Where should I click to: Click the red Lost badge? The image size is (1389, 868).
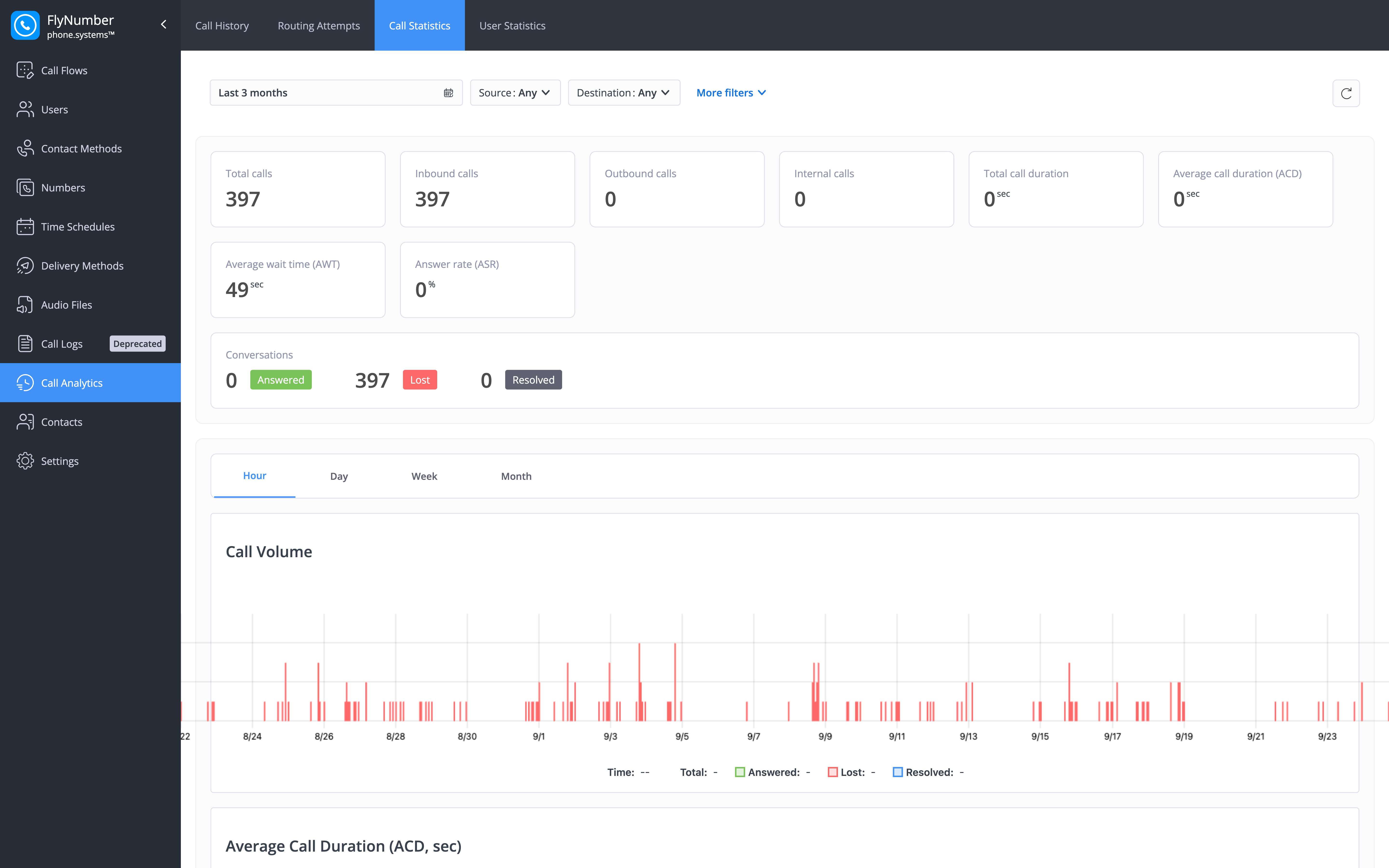420,380
